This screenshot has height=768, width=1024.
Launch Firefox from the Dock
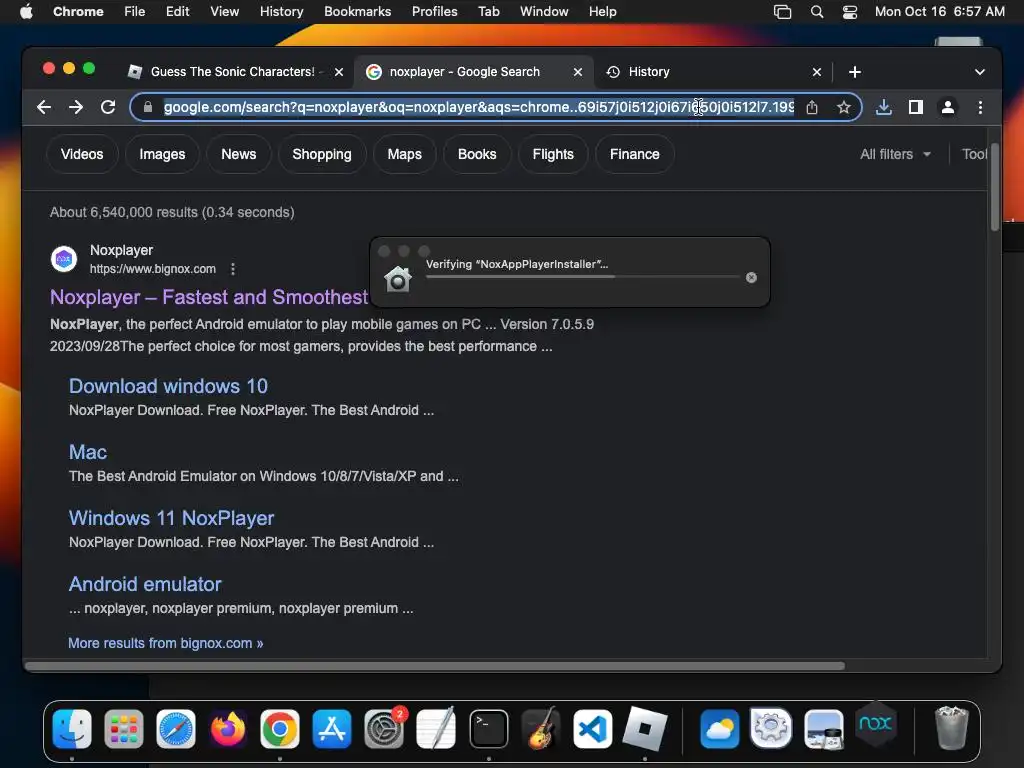point(228,728)
